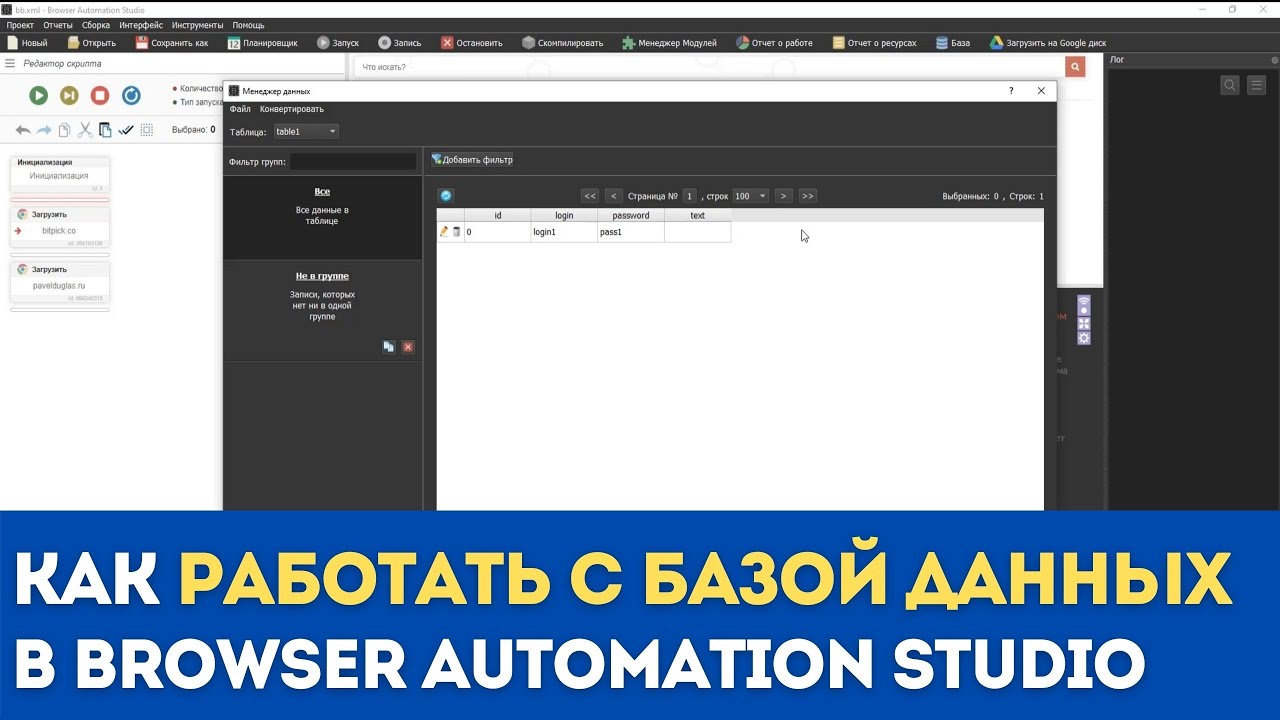Click the yellow step-next script button
The image size is (1280, 720).
pyautogui.click(x=69, y=95)
